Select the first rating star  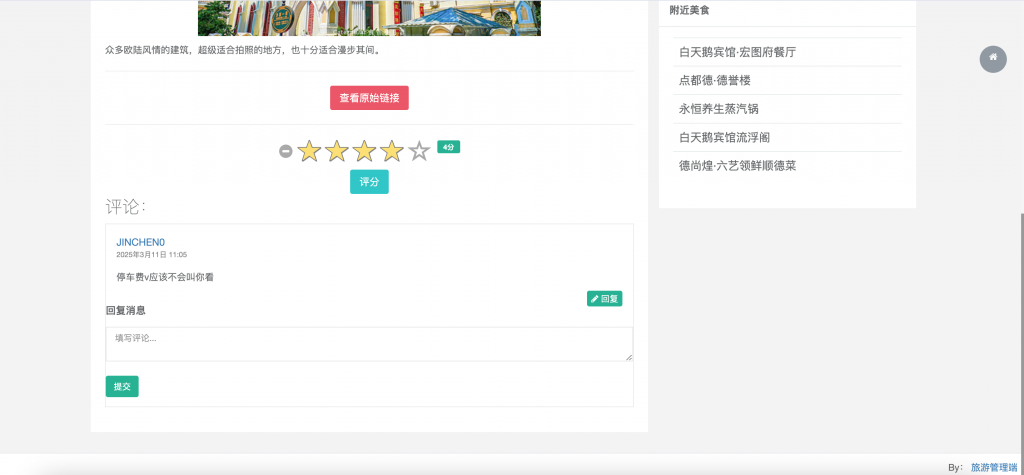pos(309,151)
